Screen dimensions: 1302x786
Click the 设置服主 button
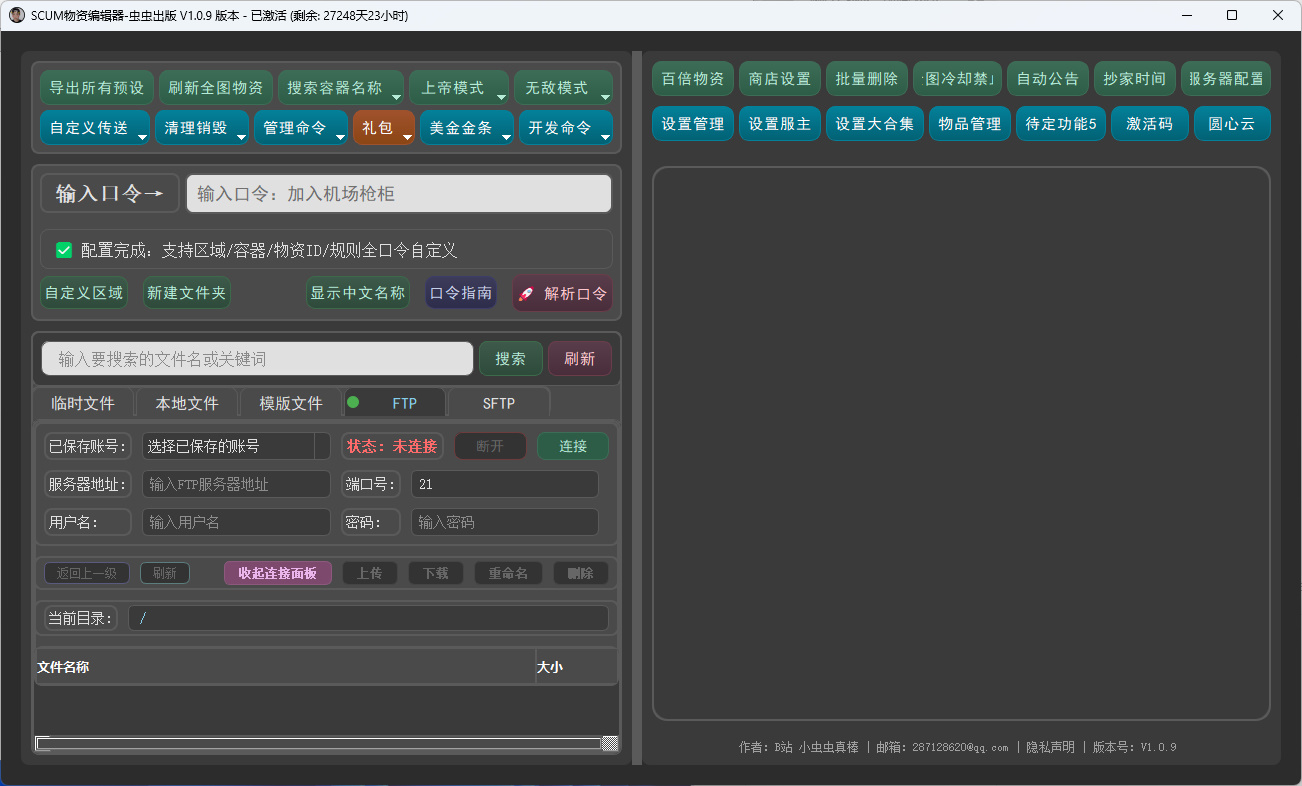(x=780, y=124)
